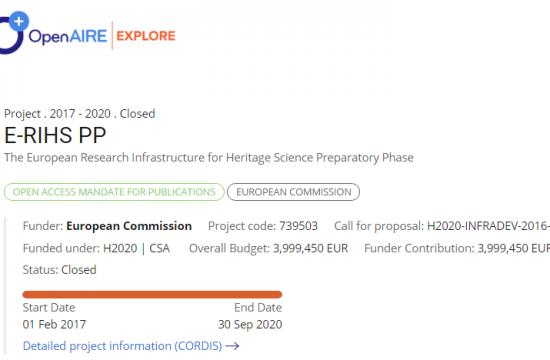Click the orange project timeline bar

tap(152, 294)
